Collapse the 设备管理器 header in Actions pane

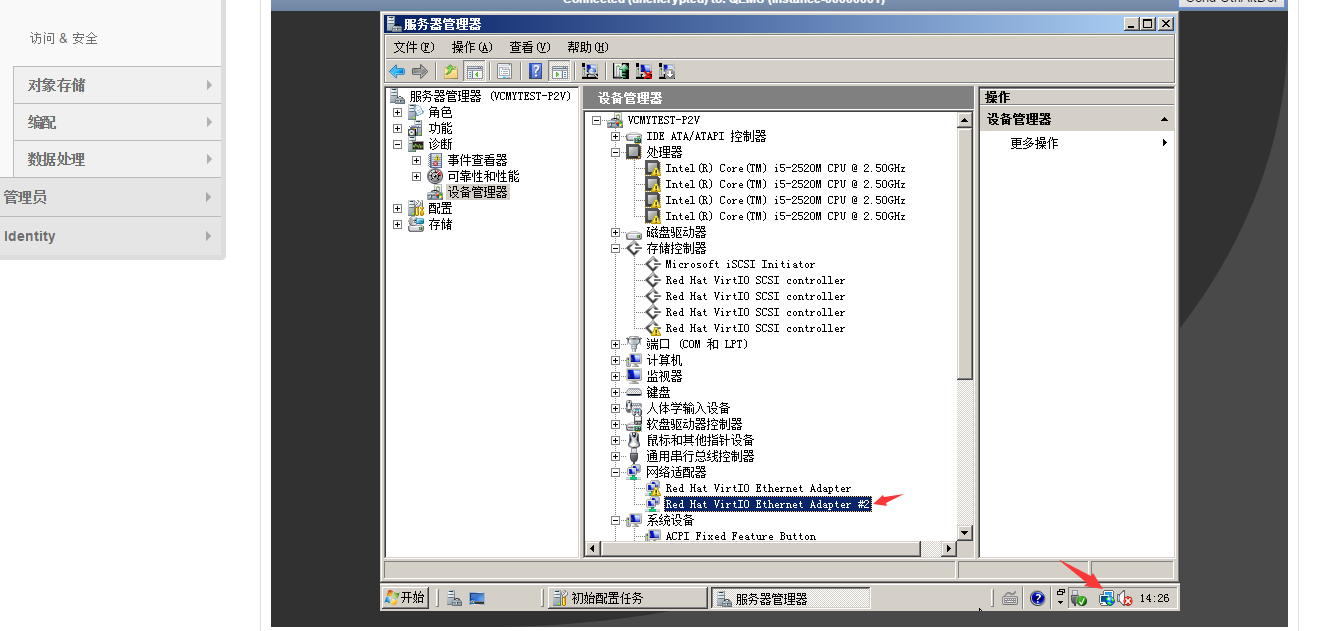point(1164,119)
